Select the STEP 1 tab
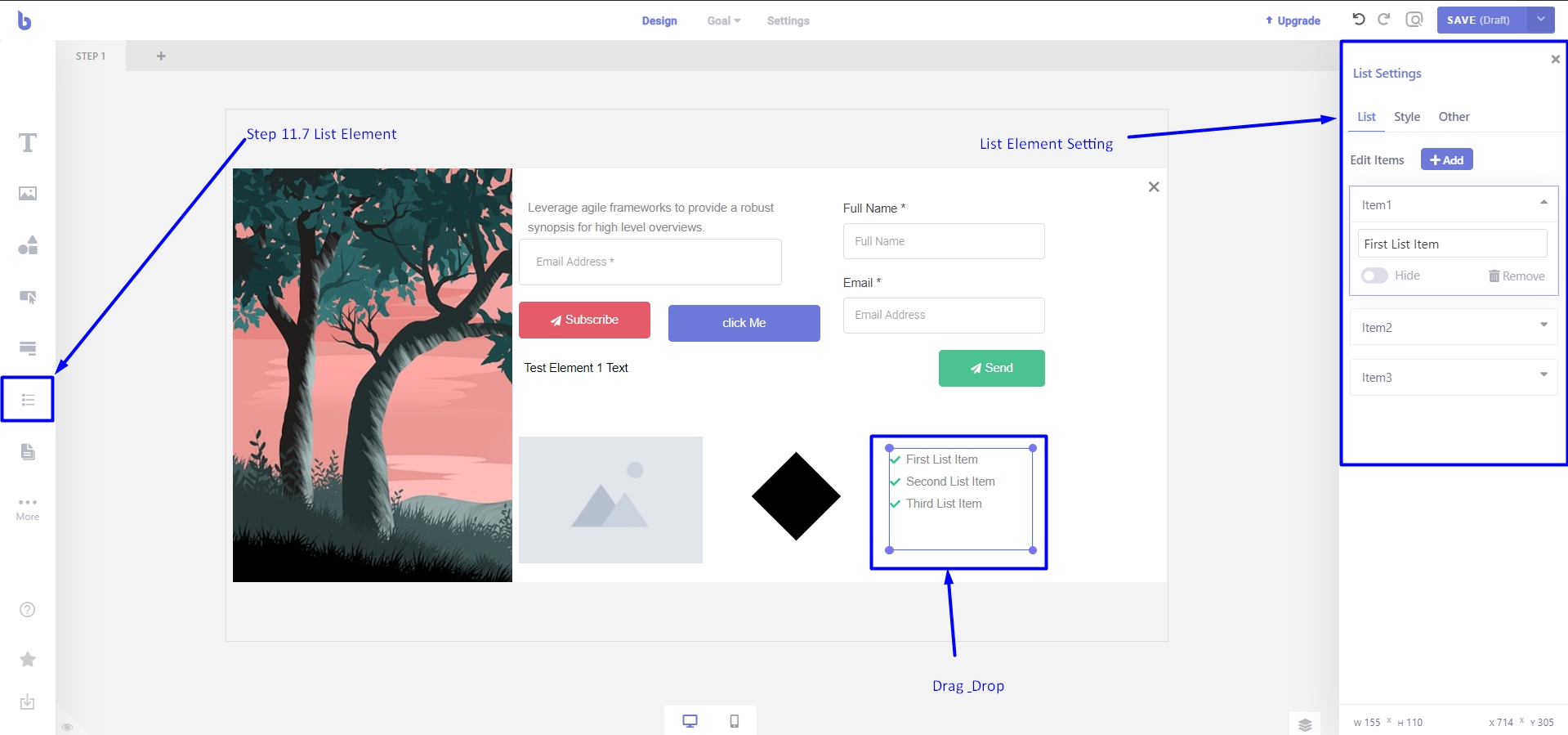This screenshot has height=735, width=1568. (91, 56)
